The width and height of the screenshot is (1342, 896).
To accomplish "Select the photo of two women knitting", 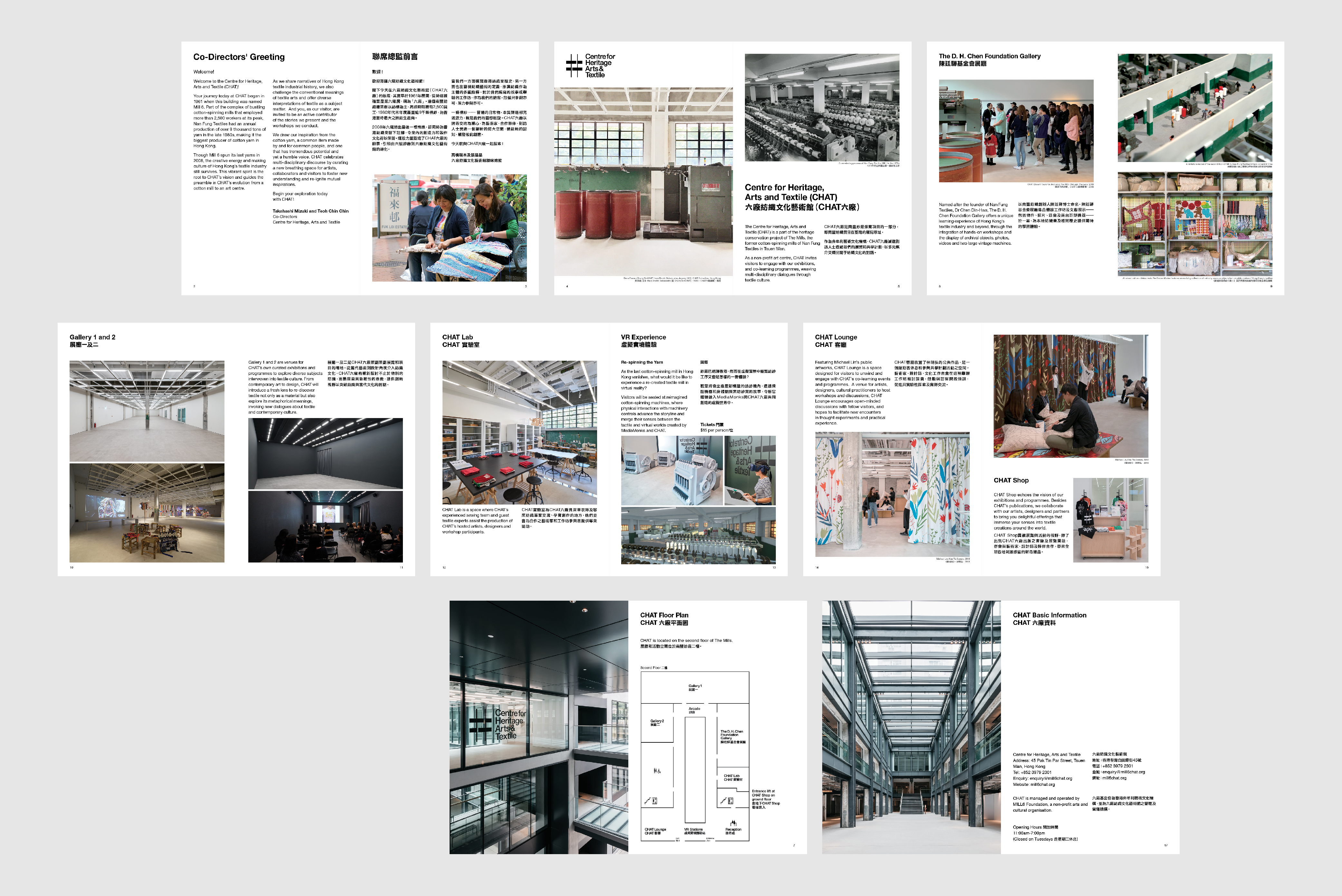I will click(449, 227).
